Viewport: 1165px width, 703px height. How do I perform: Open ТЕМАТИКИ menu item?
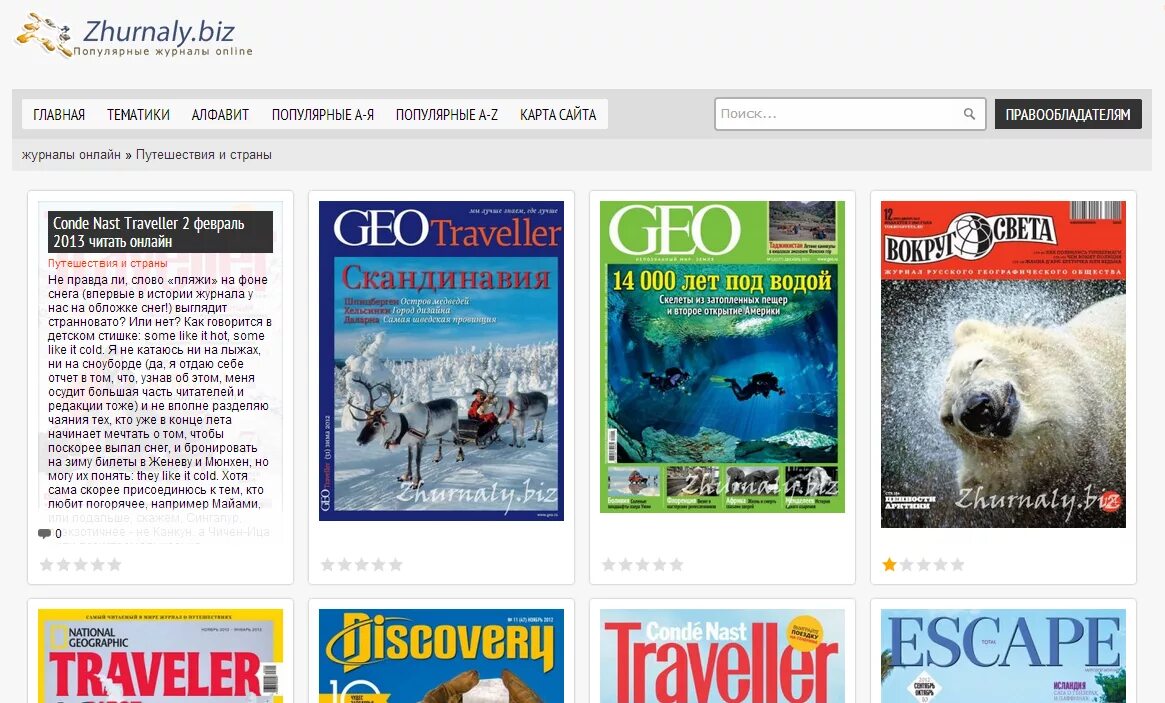point(138,114)
